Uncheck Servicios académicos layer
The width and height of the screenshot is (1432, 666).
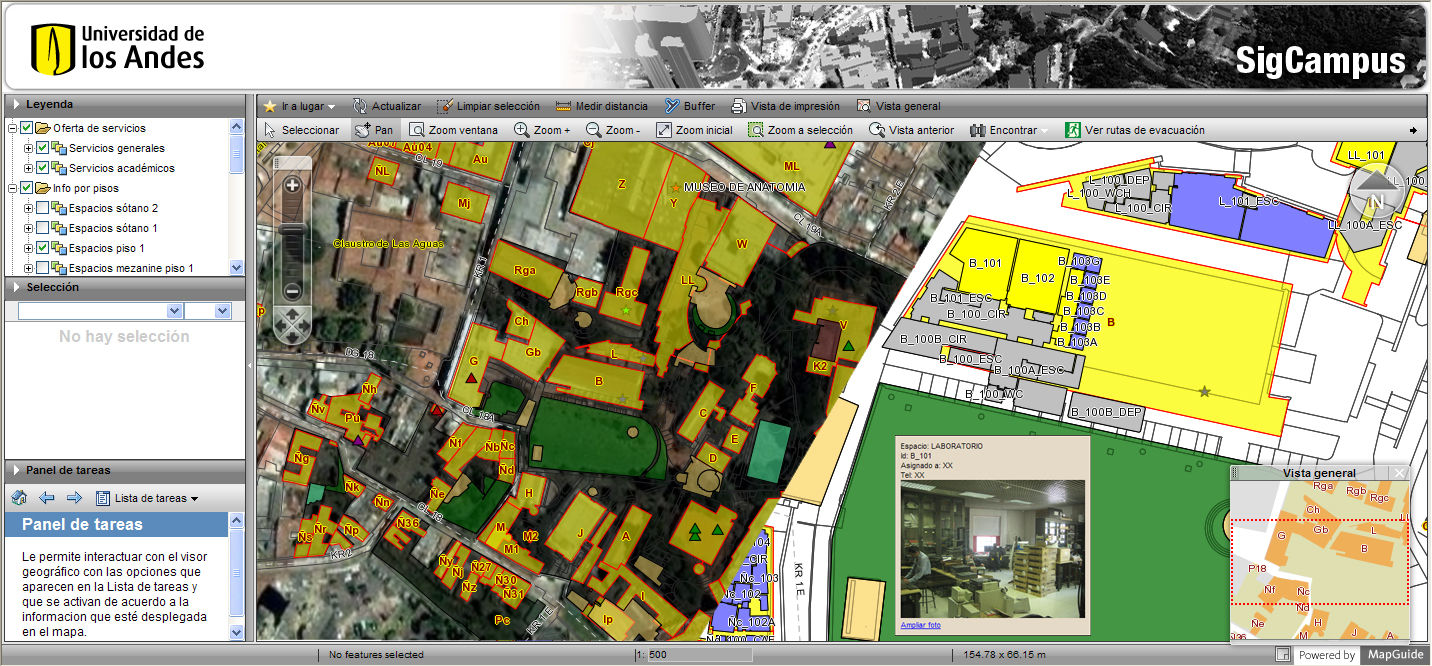[x=42, y=168]
